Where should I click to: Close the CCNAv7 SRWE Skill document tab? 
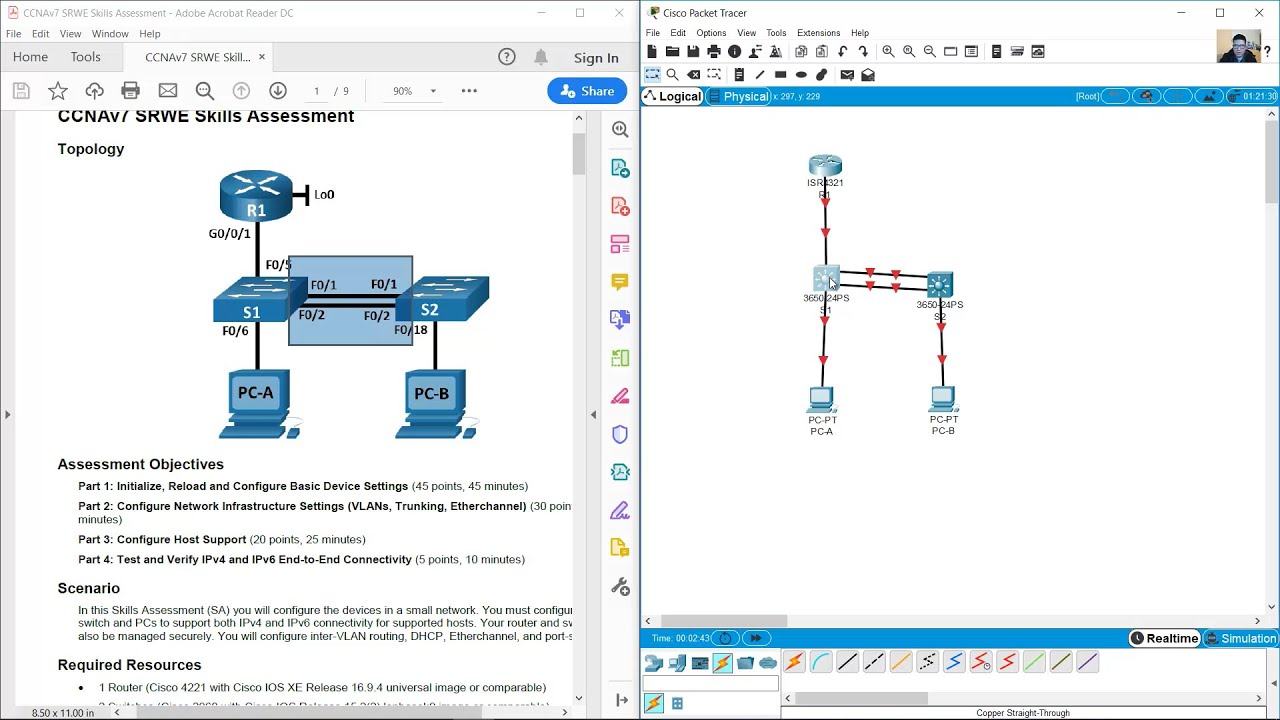262,57
